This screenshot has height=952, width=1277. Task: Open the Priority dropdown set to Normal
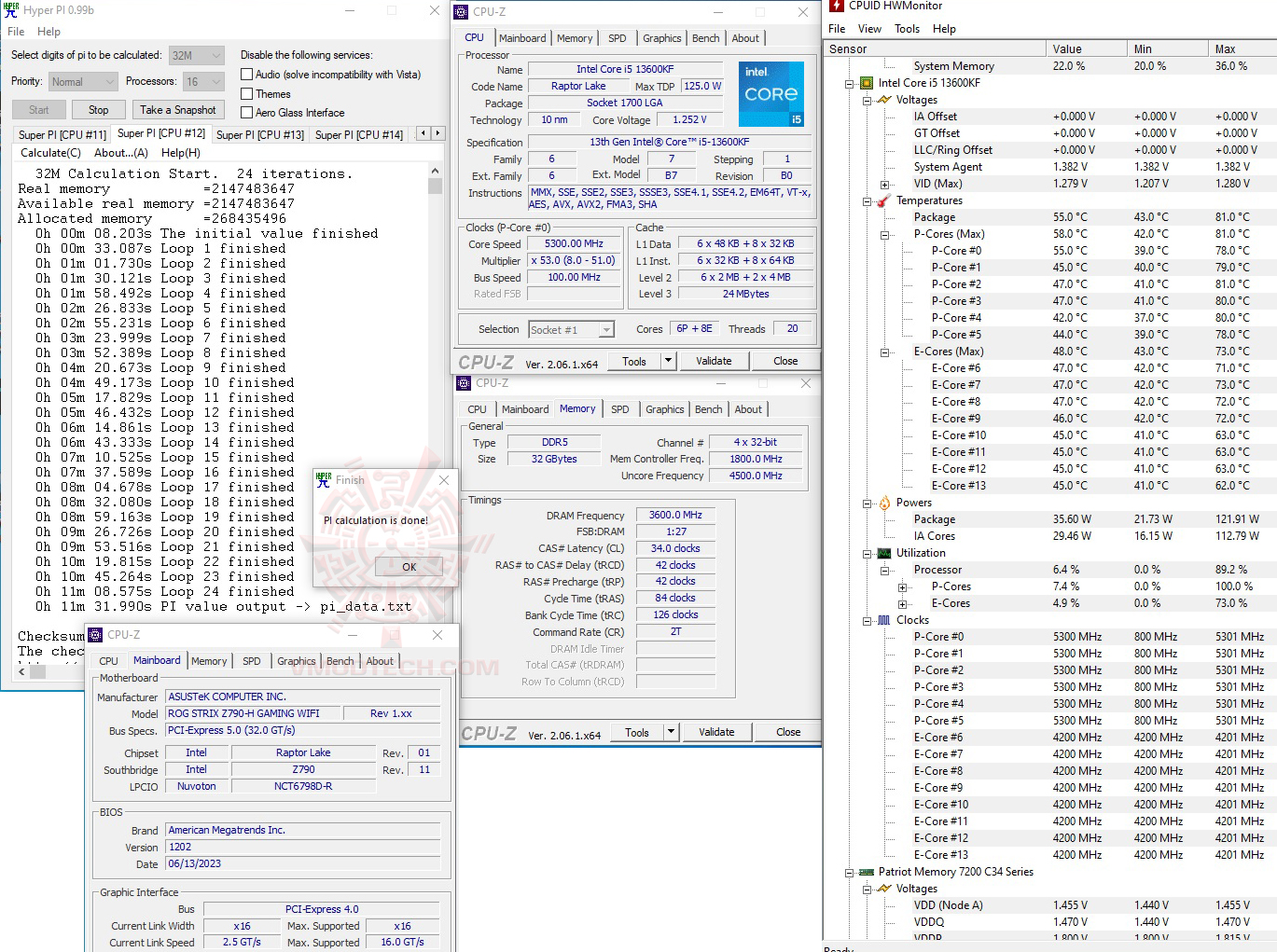point(83,82)
